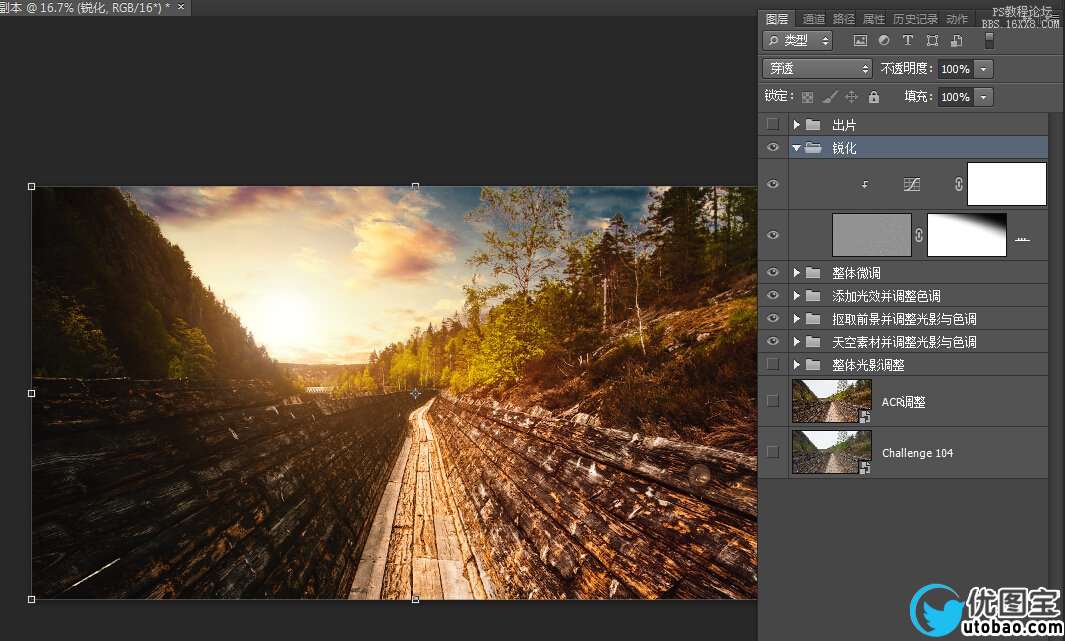Click the top-left transform handle

tap(31, 186)
